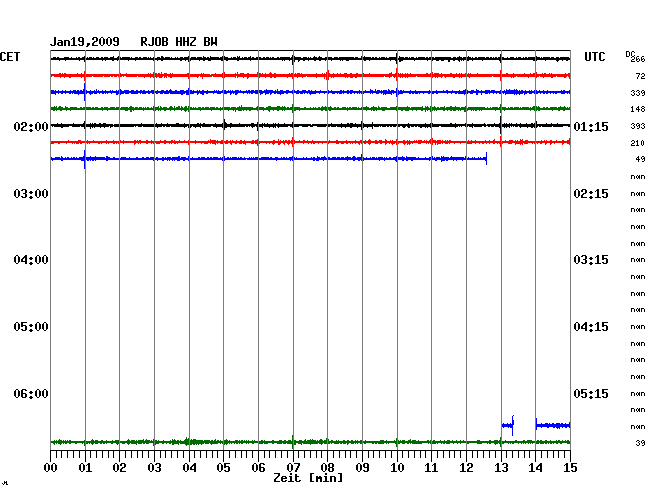Click the DC value 148

tap(638, 109)
